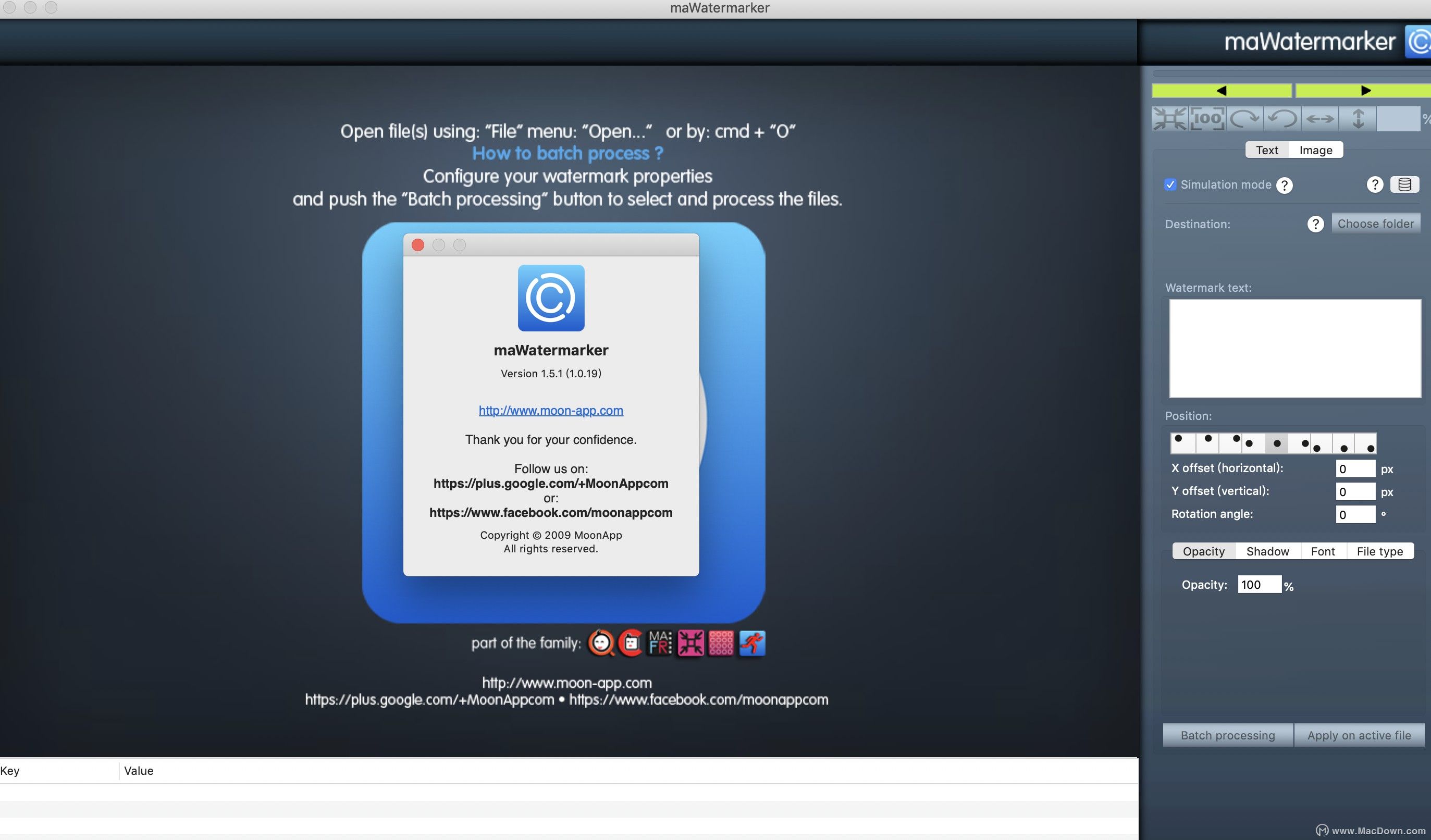Image resolution: width=1431 pixels, height=840 pixels.
Task: Rotate image counterclockwise with the rotate icon
Action: point(1282,119)
